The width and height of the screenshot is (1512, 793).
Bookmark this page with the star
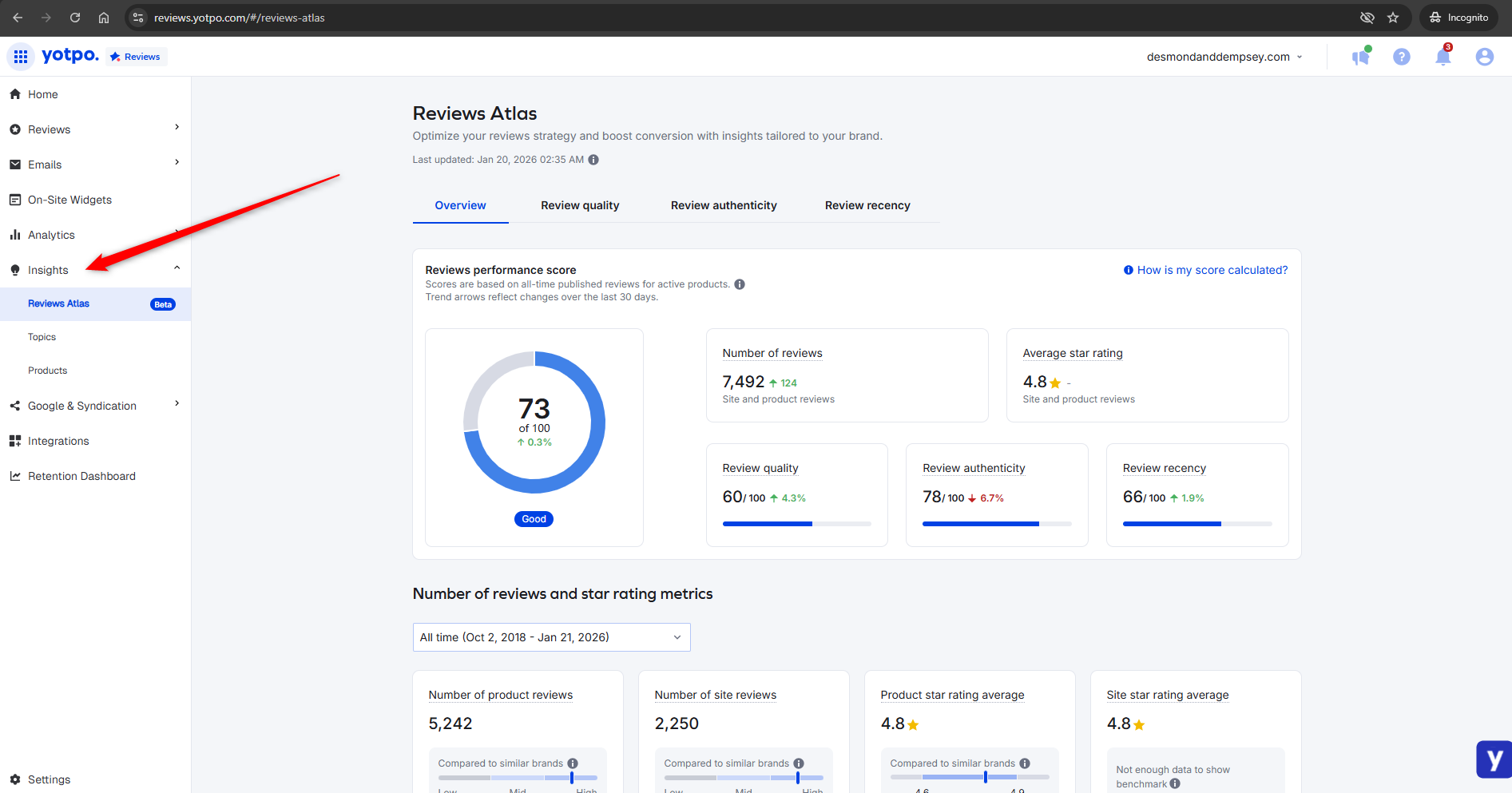coord(1393,18)
